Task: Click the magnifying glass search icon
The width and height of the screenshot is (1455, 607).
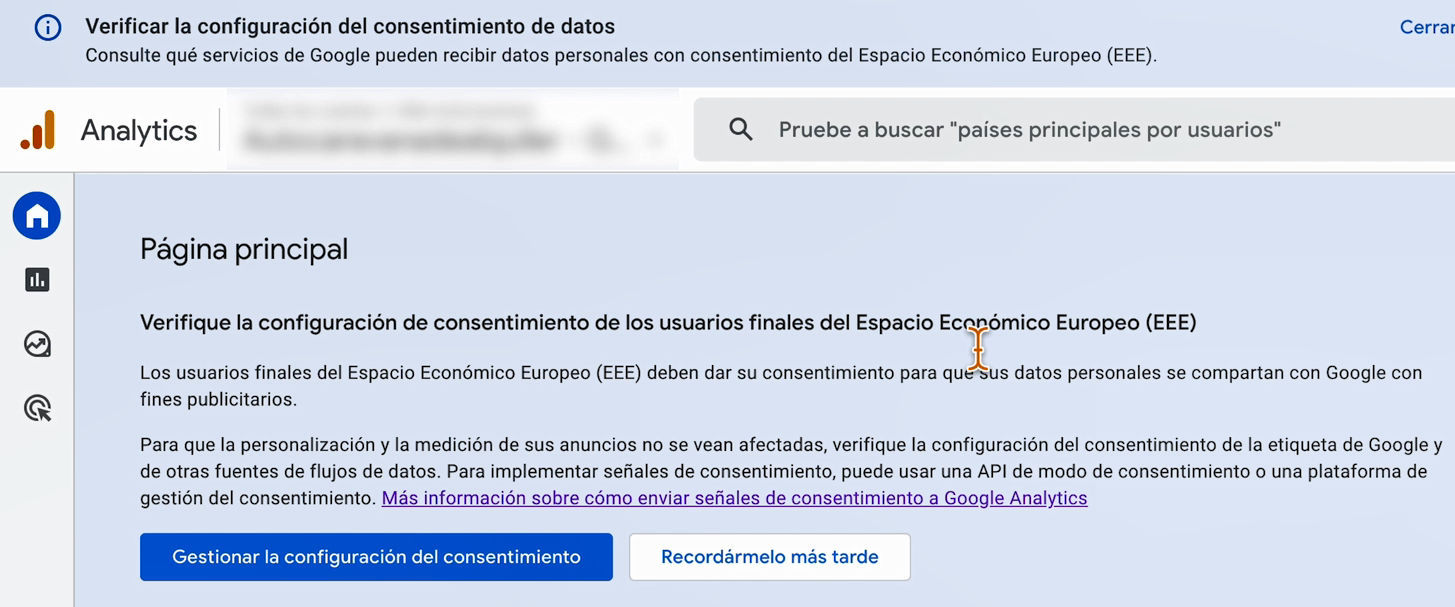Action: point(741,129)
